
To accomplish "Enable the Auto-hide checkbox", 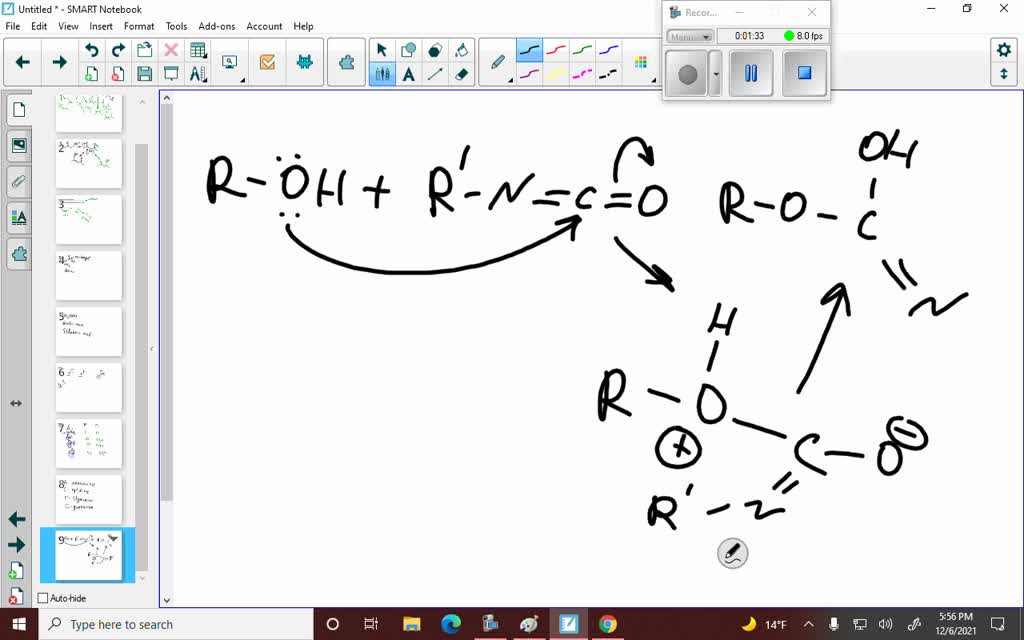I will (x=41, y=597).
